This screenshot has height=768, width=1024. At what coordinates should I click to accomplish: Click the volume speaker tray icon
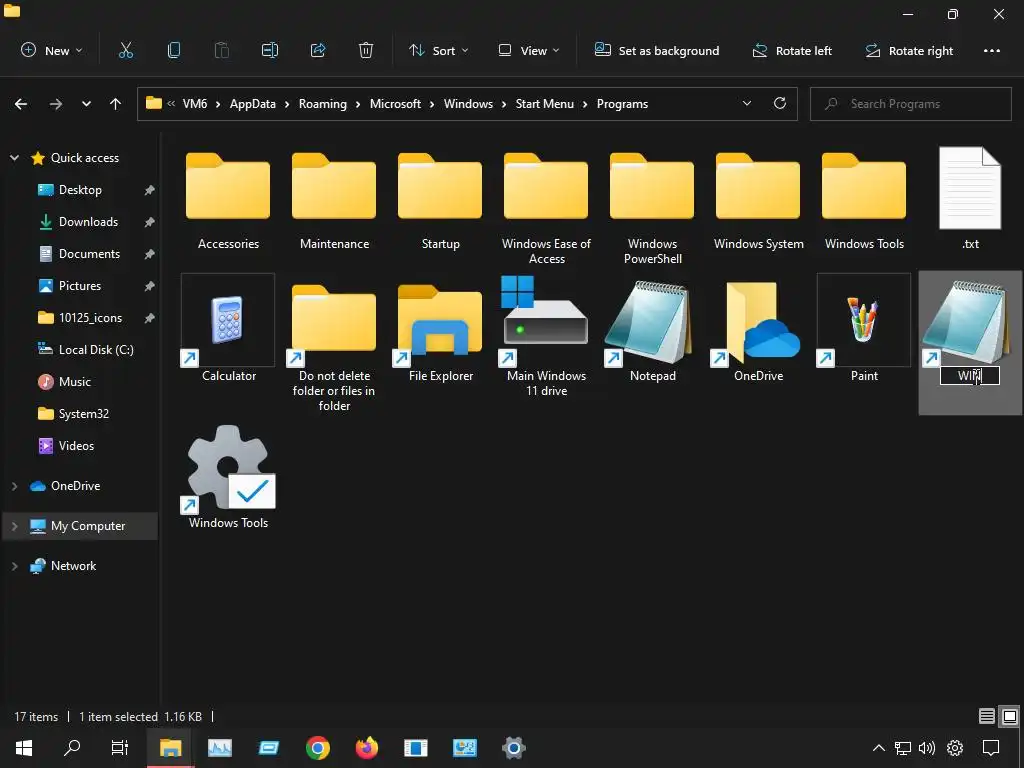click(927, 748)
